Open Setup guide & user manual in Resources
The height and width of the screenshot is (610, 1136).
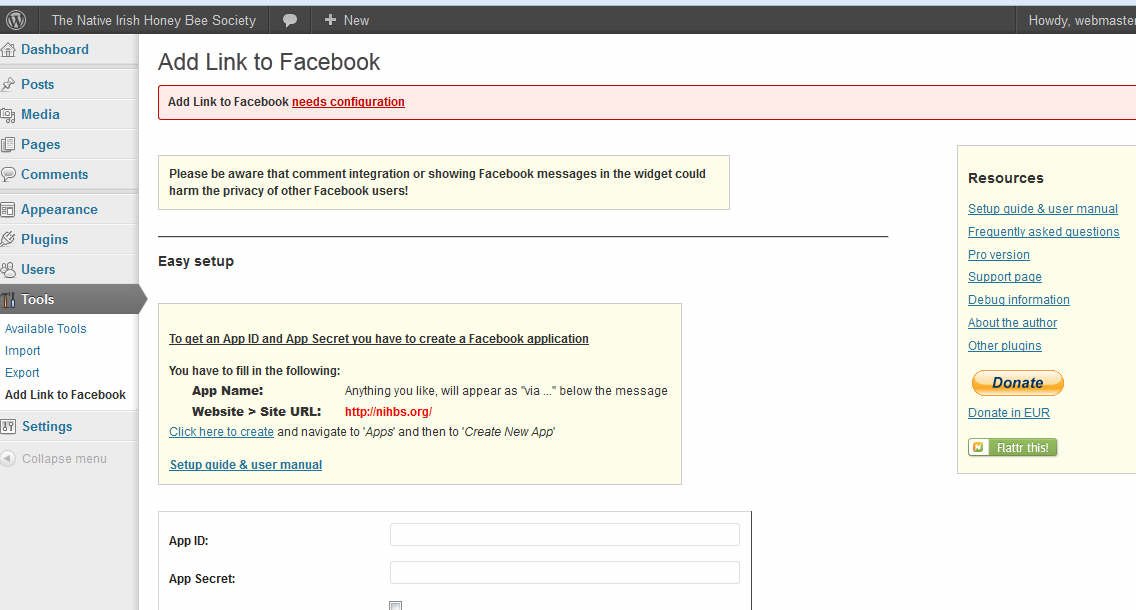pyautogui.click(x=1043, y=209)
